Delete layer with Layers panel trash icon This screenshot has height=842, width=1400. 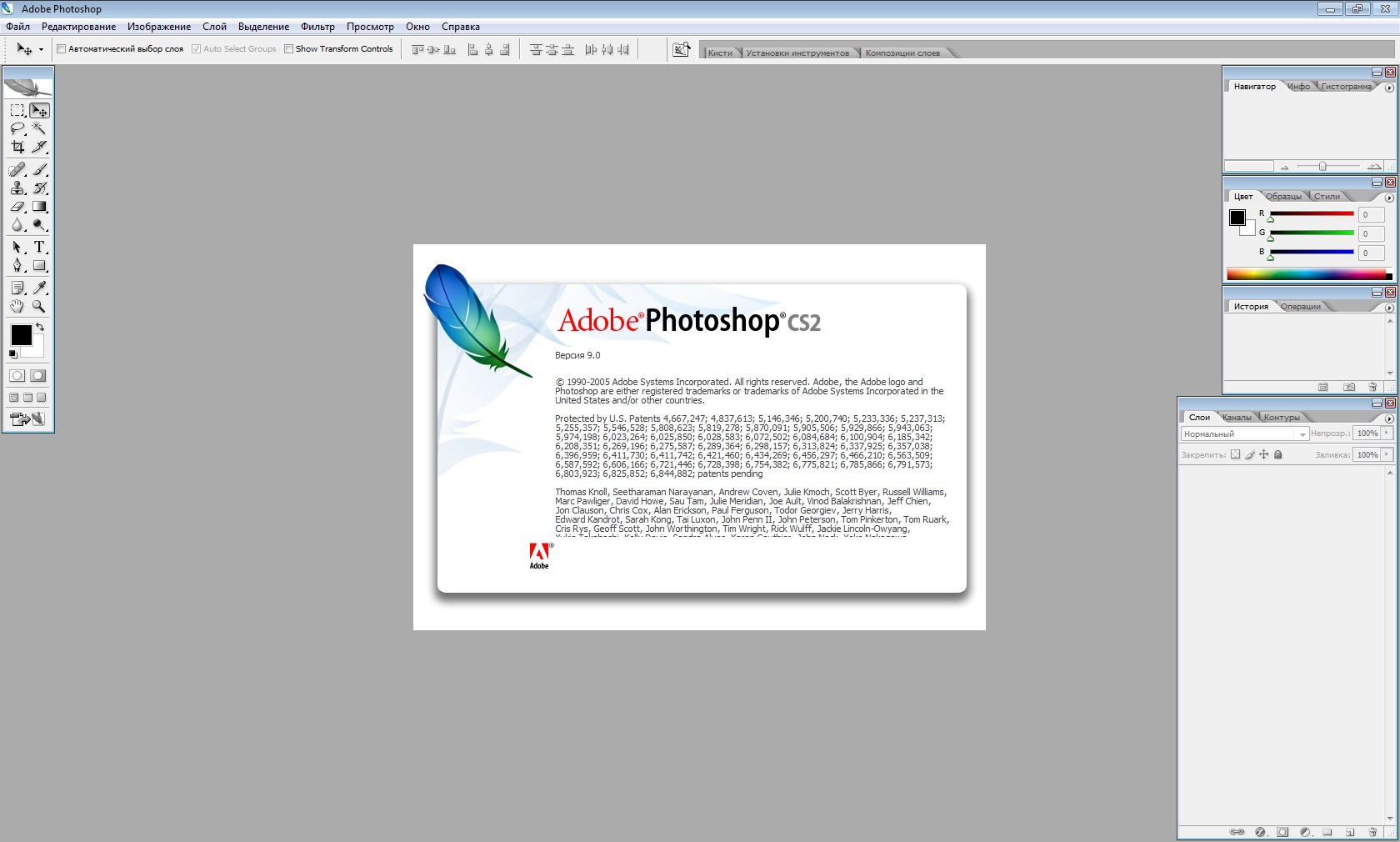tap(1372, 831)
